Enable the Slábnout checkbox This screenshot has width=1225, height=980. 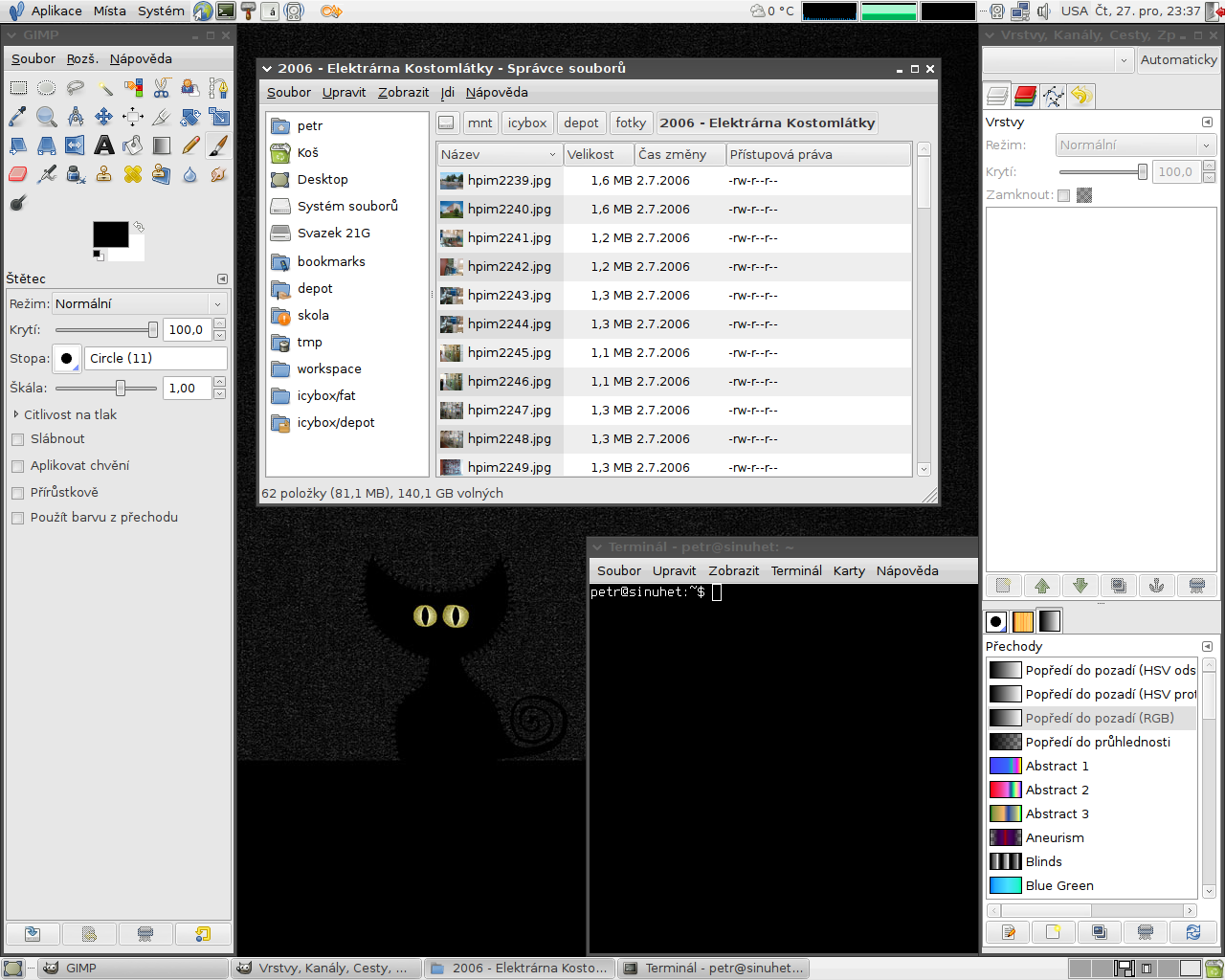point(17,439)
